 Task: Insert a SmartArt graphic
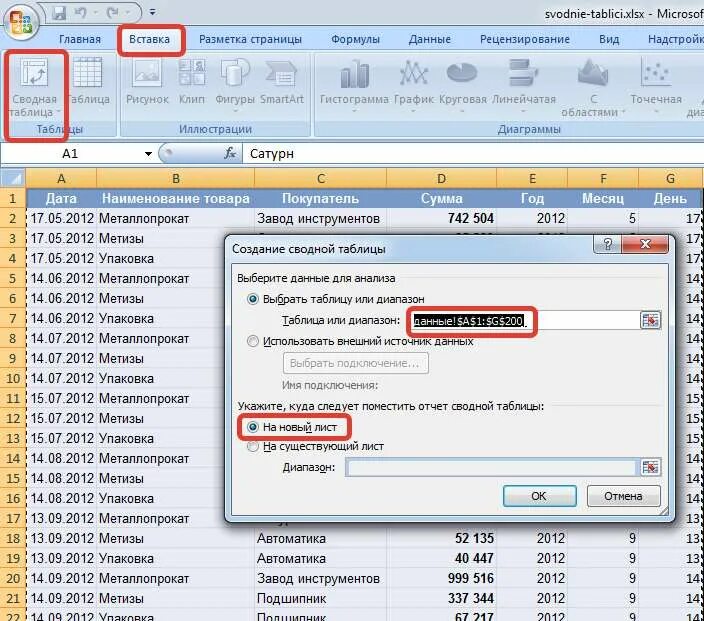[x=282, y=81]
